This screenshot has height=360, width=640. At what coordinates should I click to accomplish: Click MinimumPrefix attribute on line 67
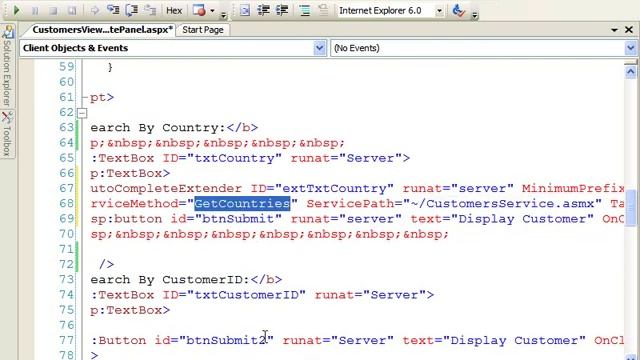(573, 188)
